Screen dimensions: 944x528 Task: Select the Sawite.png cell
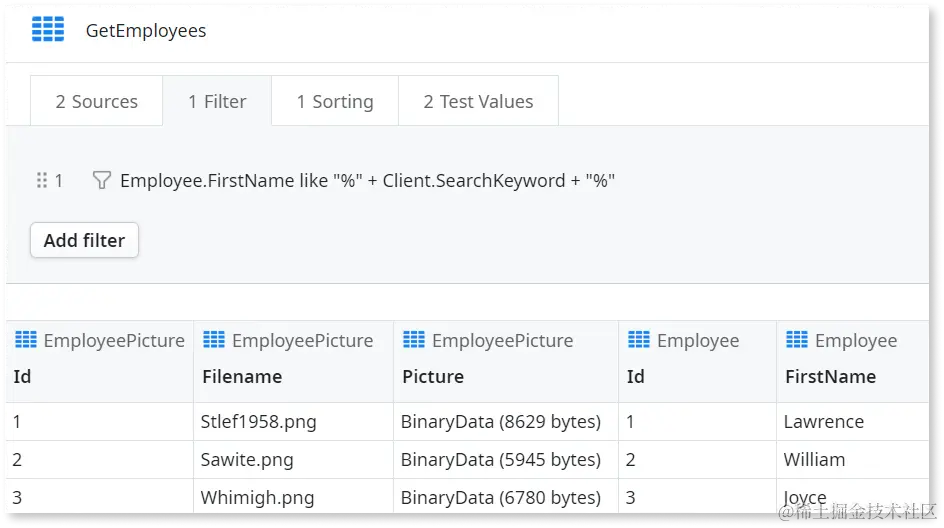pyautogui.click(x=293, y=459)
